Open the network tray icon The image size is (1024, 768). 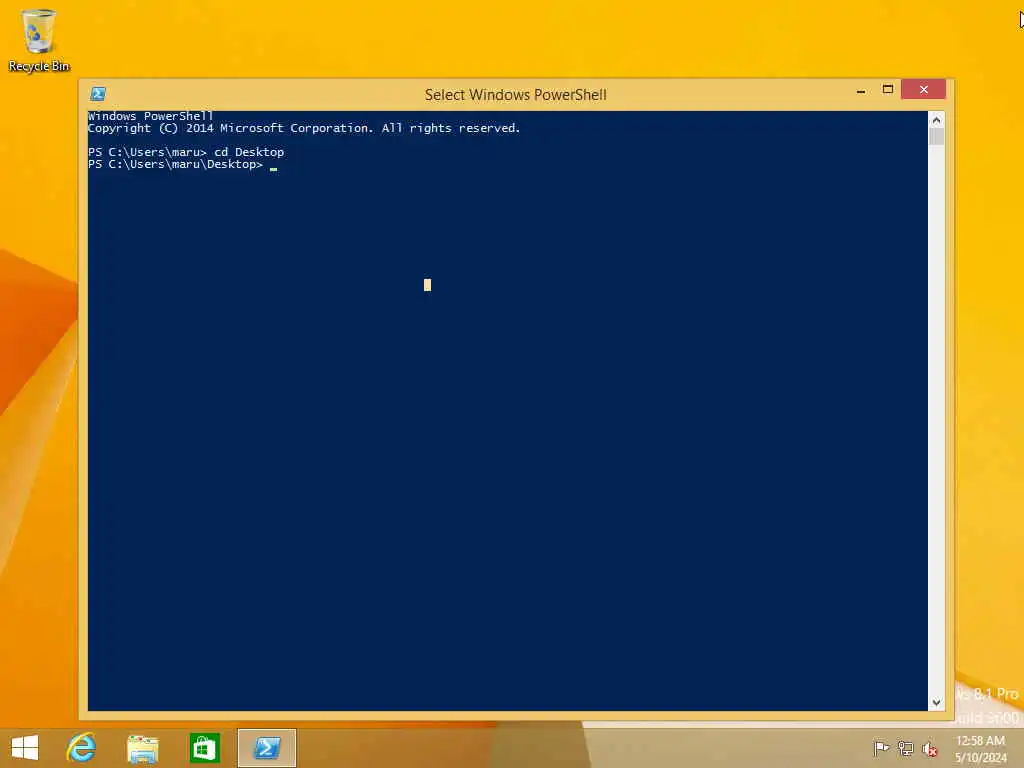tap(905, 748)
